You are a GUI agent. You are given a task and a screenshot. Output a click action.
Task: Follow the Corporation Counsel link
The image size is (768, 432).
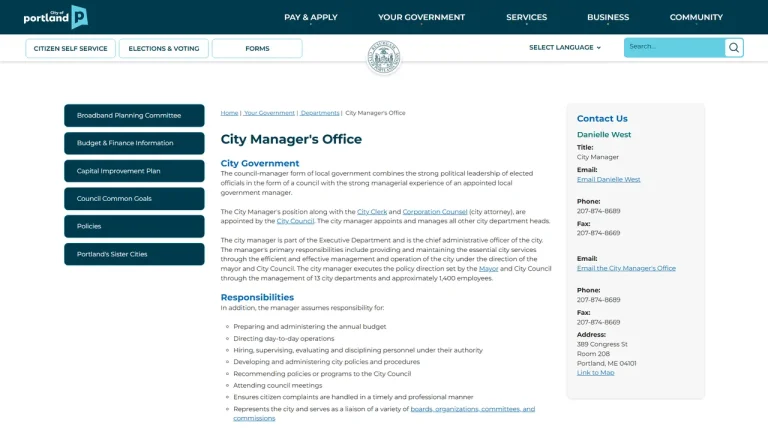coord(435,212)
